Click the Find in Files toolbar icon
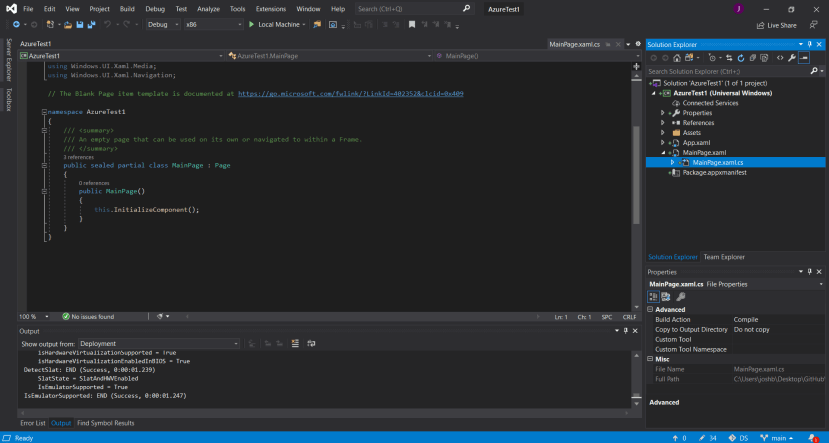This screenshot has width=829, height=443. [x=317, y=24]
